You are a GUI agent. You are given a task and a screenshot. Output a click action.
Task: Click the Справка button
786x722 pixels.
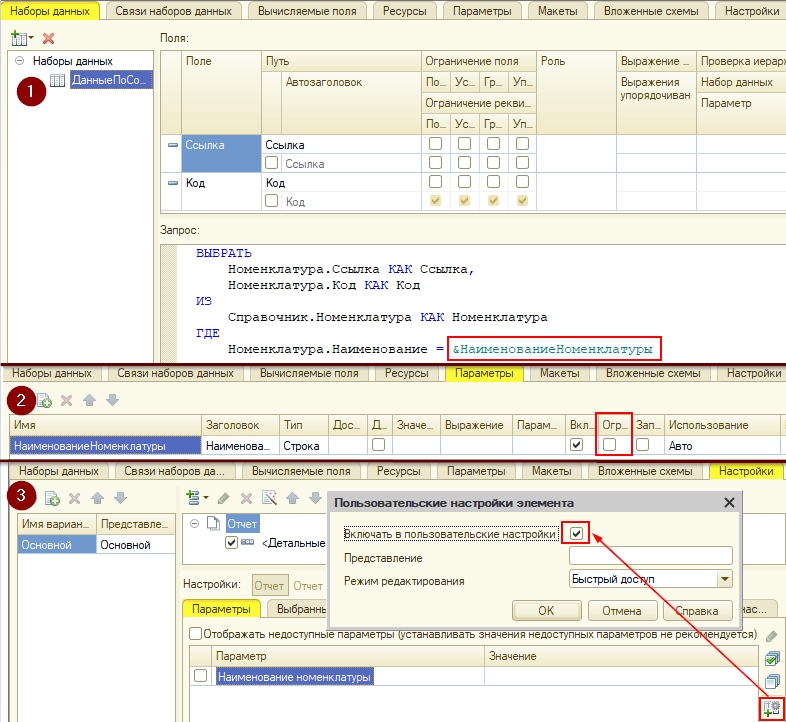[x=697, y=610]
